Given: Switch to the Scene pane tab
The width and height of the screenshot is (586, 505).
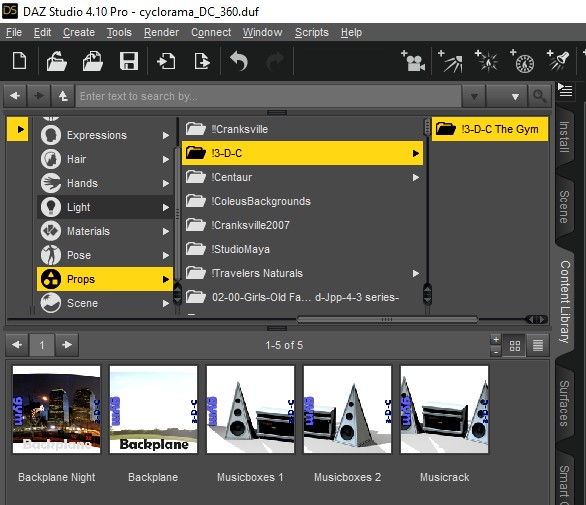Looking at the screenshot, I should [x=564, y=207].
